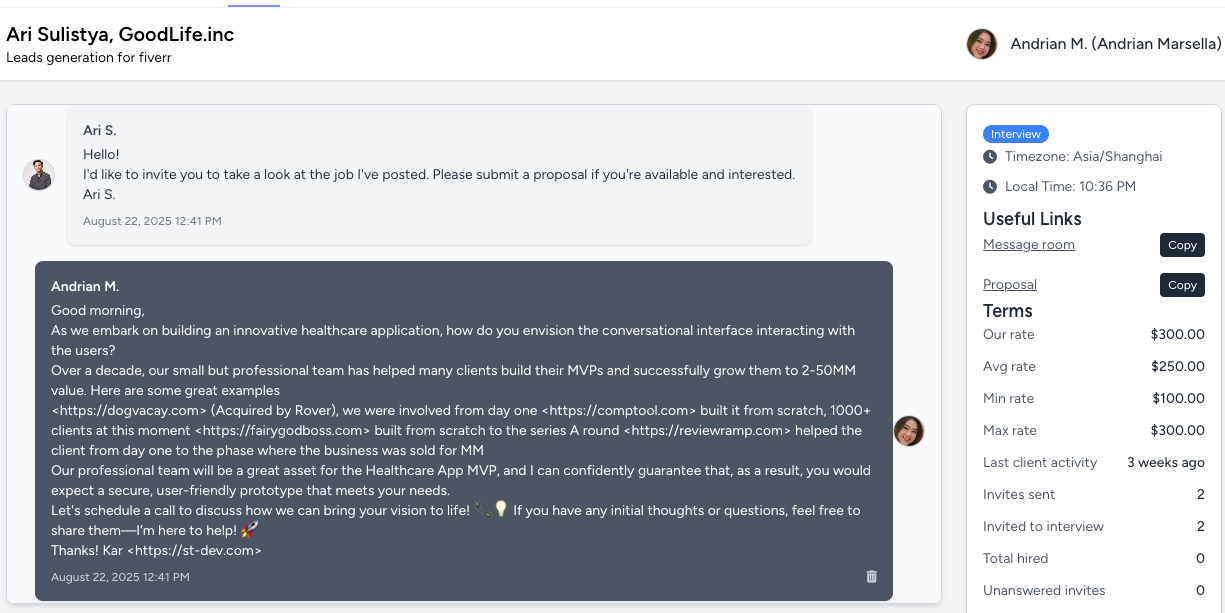Screen dimensions: 1225x613
Task: Open Andrian M.'s profile photo in header
Action: pos(982,44)
